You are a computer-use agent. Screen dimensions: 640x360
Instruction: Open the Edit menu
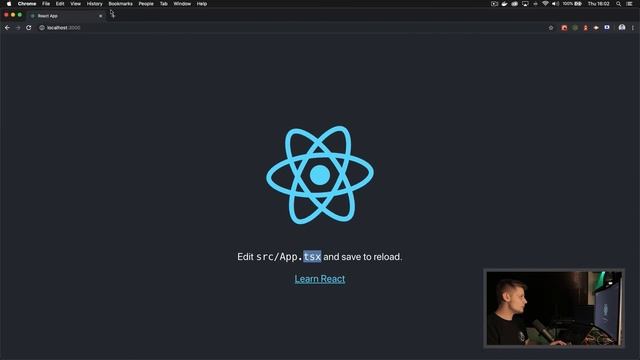60,4
